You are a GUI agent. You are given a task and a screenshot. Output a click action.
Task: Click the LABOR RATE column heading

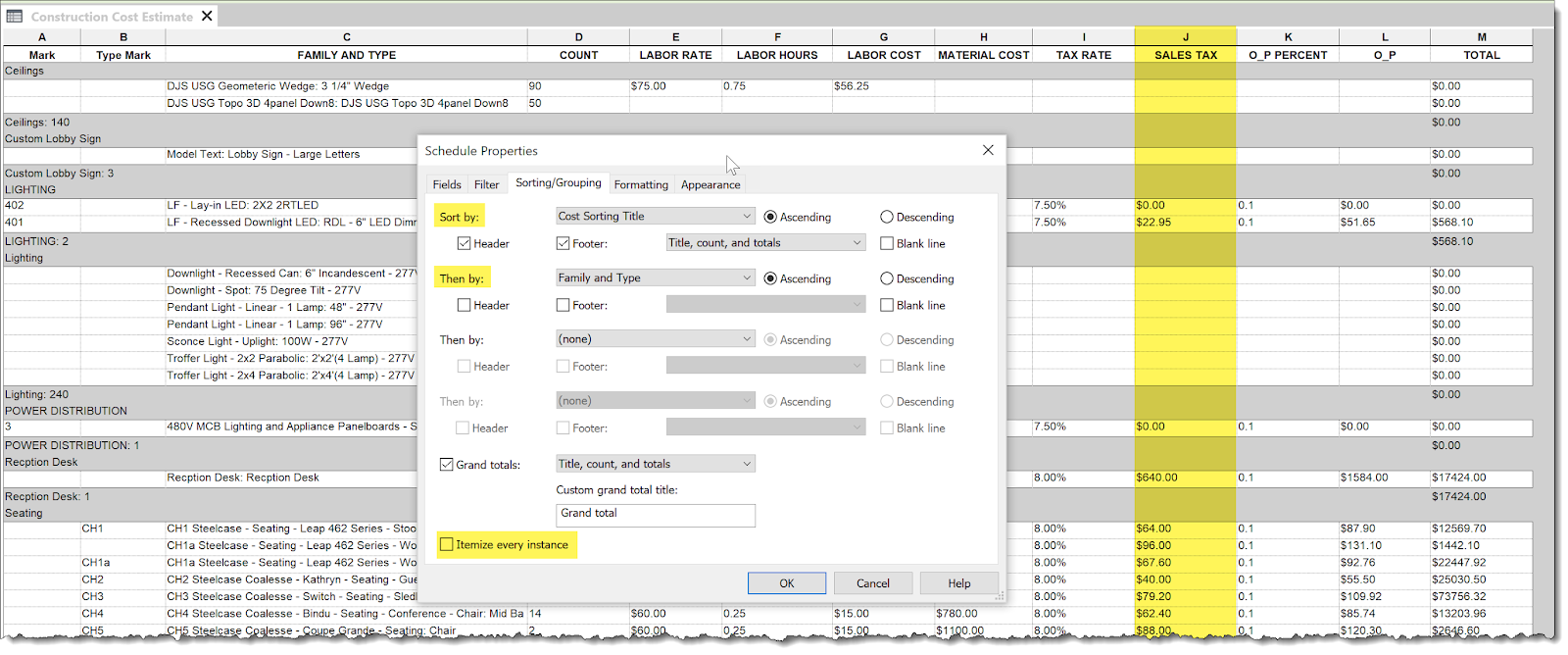pos(676,55)
